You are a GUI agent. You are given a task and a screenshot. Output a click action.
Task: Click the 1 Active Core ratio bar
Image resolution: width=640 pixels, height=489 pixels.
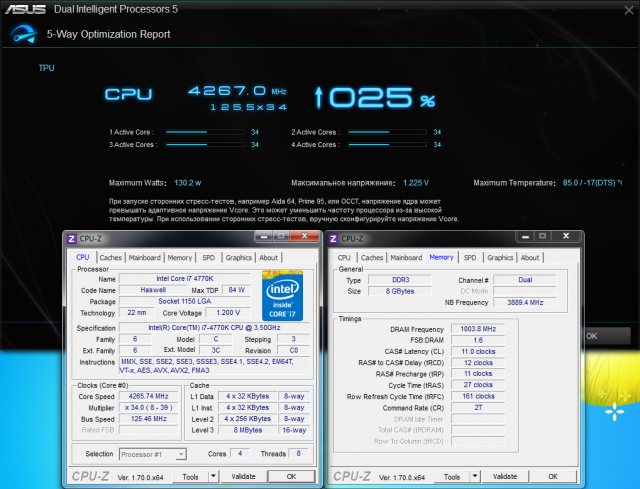(x=205, y=132)
